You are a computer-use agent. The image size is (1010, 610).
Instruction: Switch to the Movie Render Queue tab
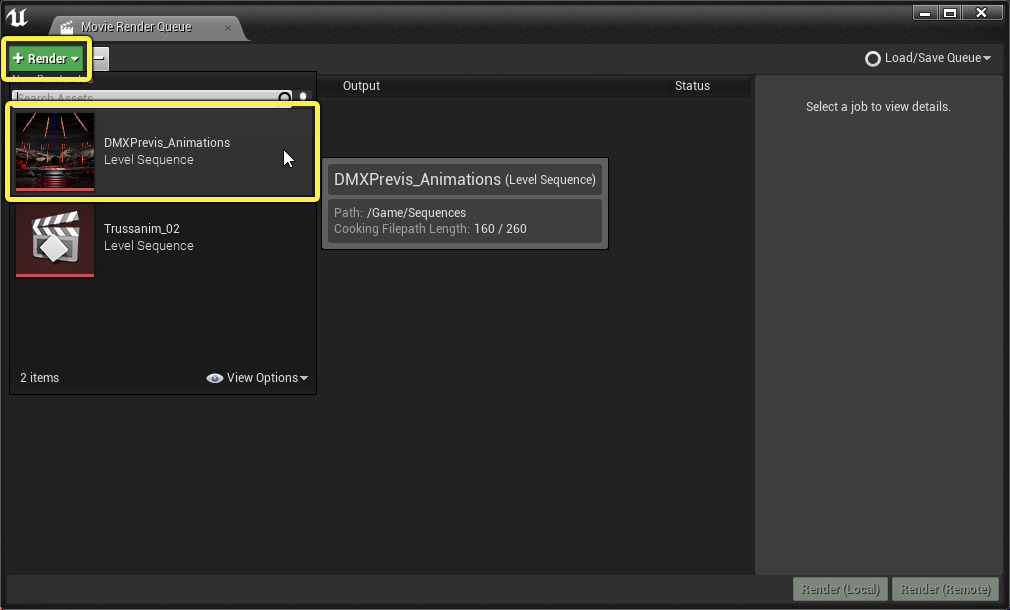pos(140,29)
